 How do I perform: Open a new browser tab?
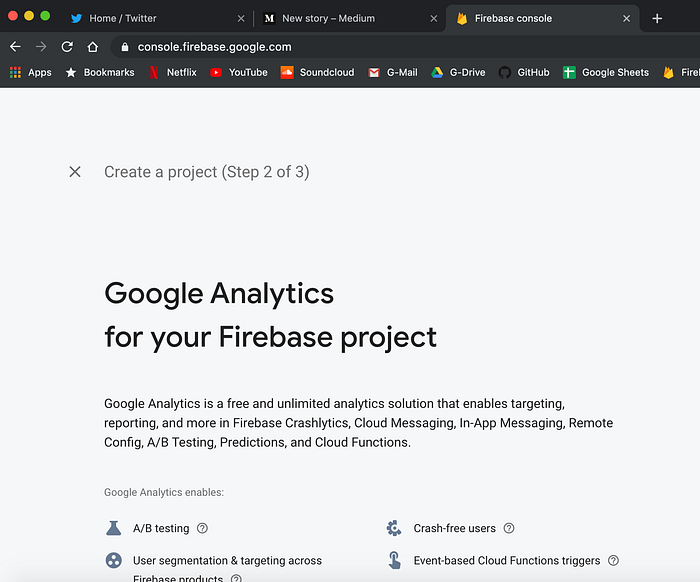click(657, 18)
